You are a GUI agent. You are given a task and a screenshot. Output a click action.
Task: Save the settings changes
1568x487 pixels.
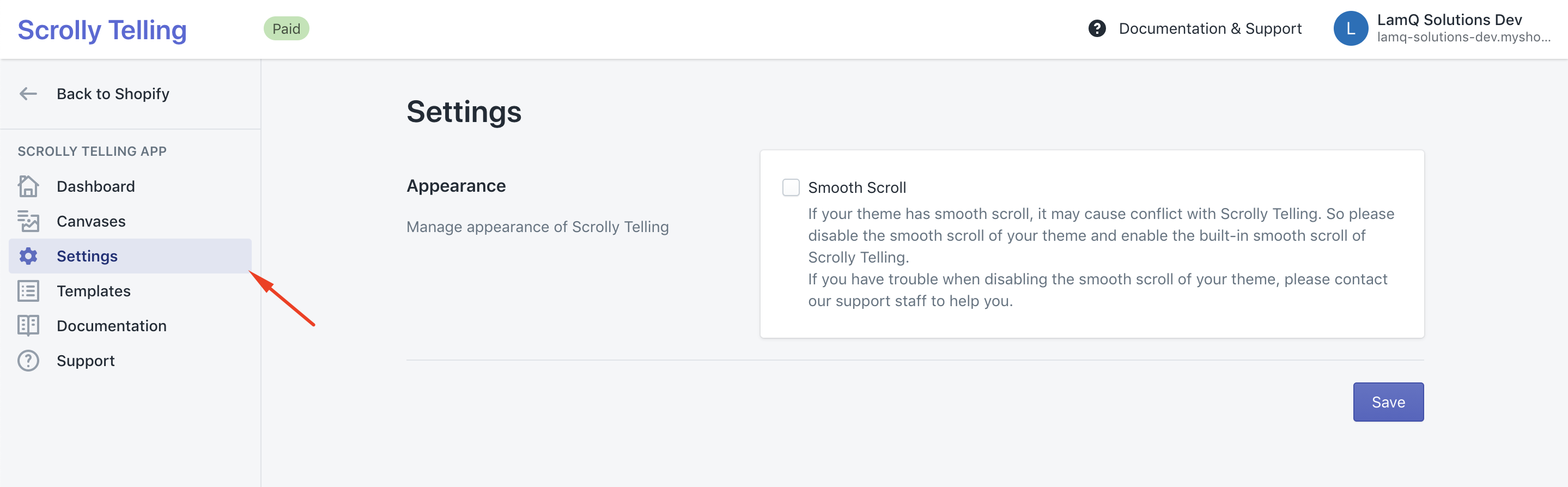click(1388, 402)
